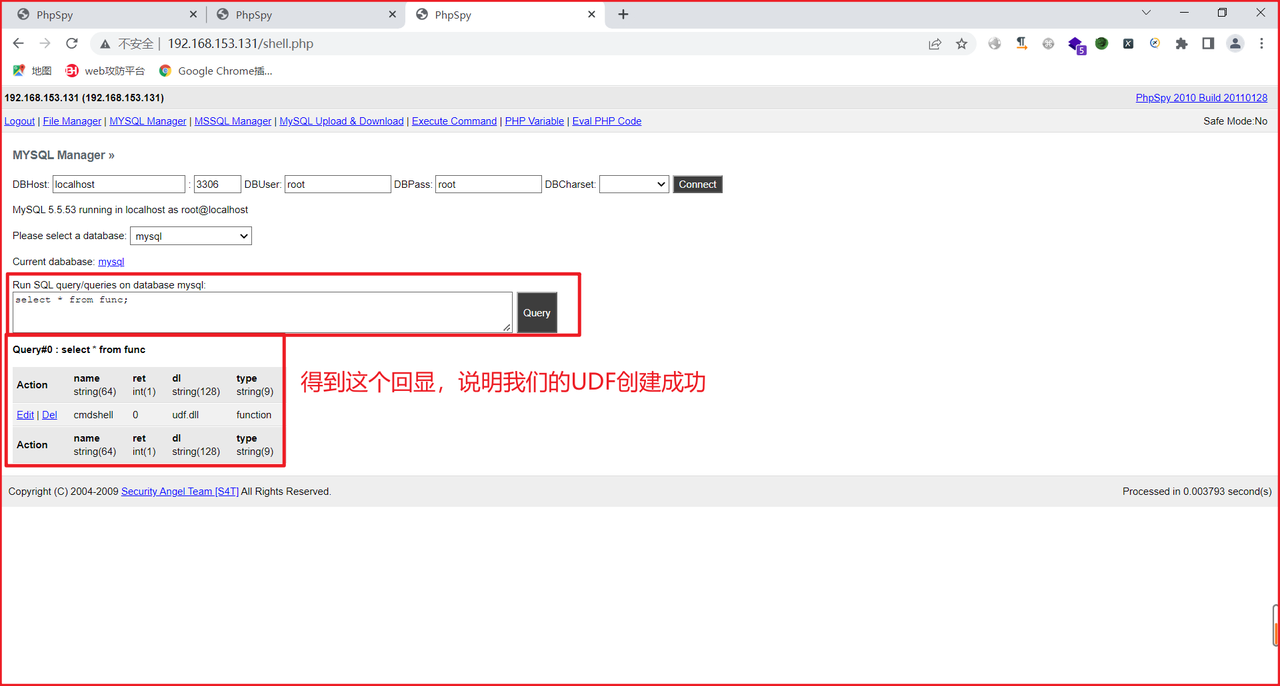
Task: Open the dark X extension icon
Action: pyautogui.click(x=1128, y=44)
